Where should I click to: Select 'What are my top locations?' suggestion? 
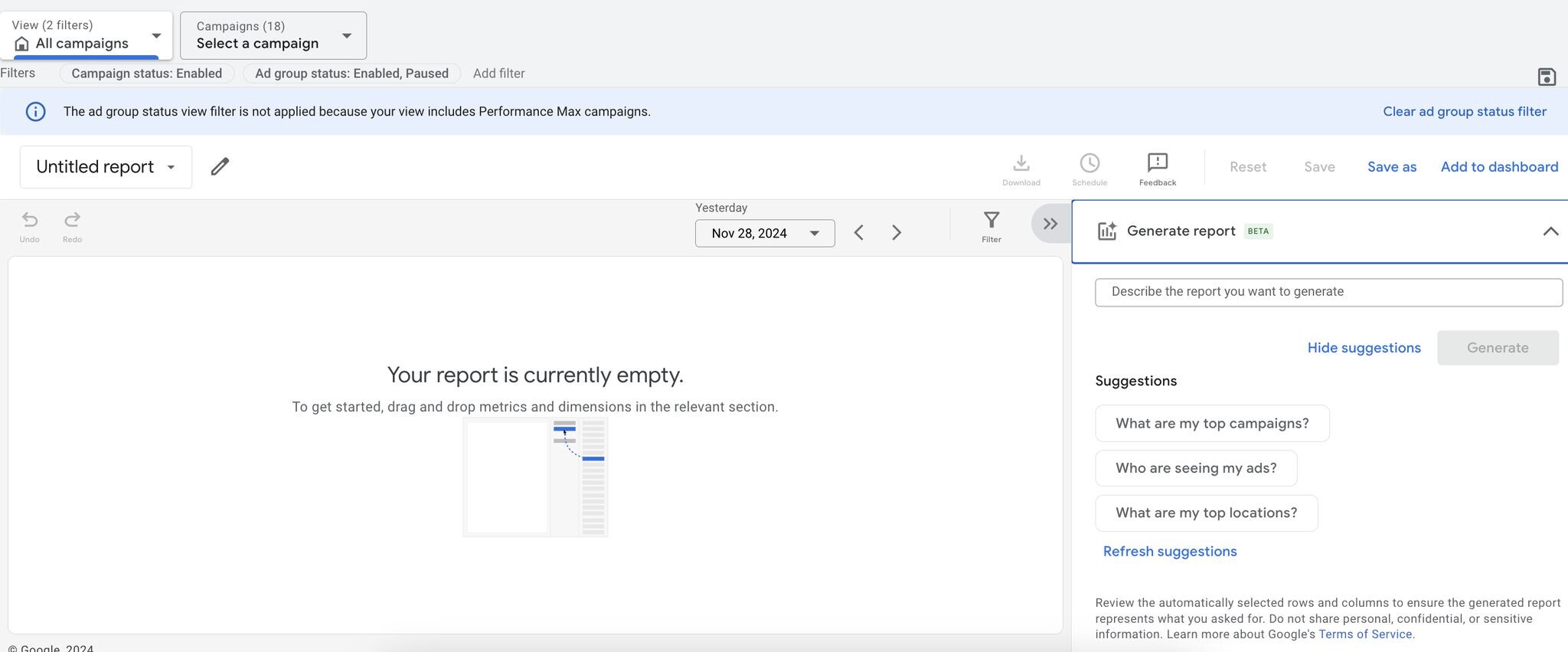click(x=1206, y=513)
